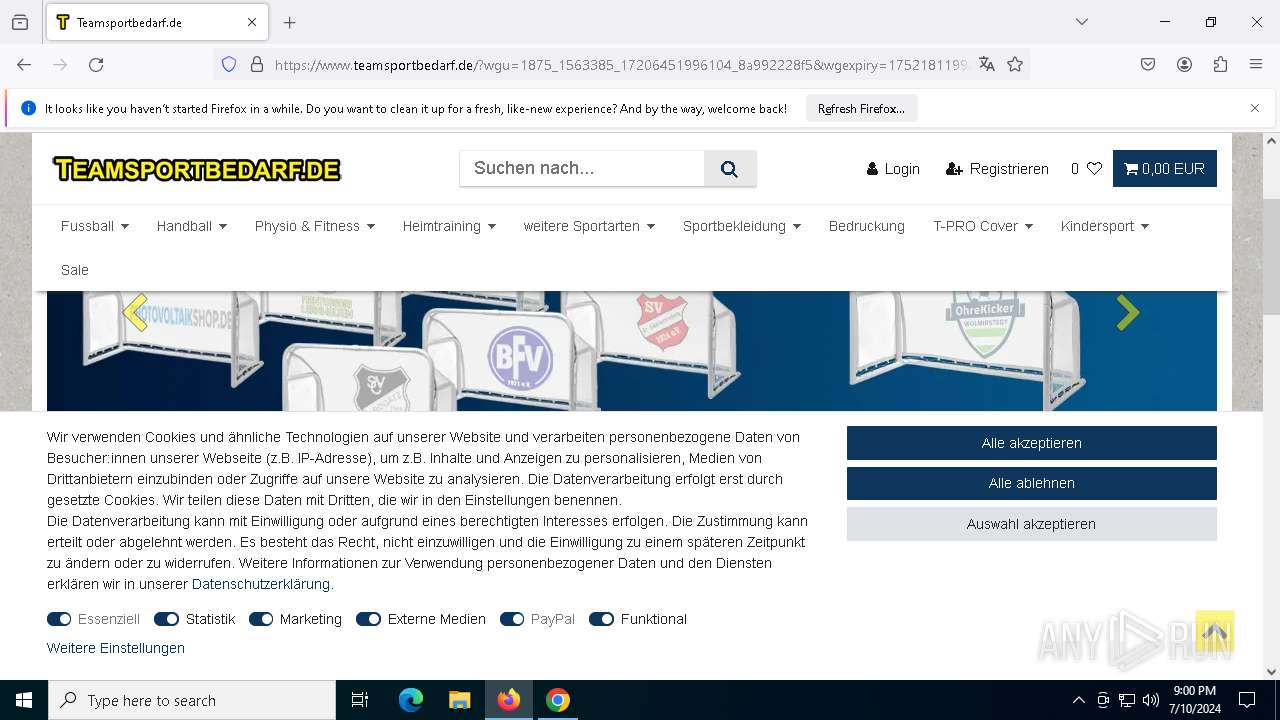This screenshot has width=1280, height=720.
Task: Show site security padlock info
Action: (x=257, y=64)
